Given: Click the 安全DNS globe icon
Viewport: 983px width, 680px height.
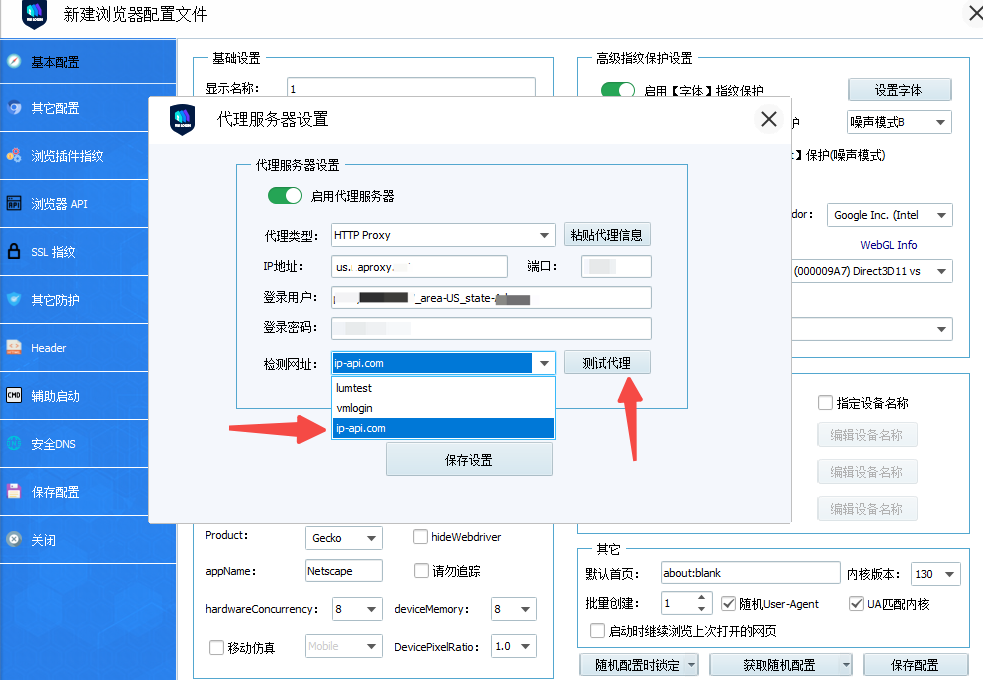Looking at the screenshot, I should coord(14,444).
